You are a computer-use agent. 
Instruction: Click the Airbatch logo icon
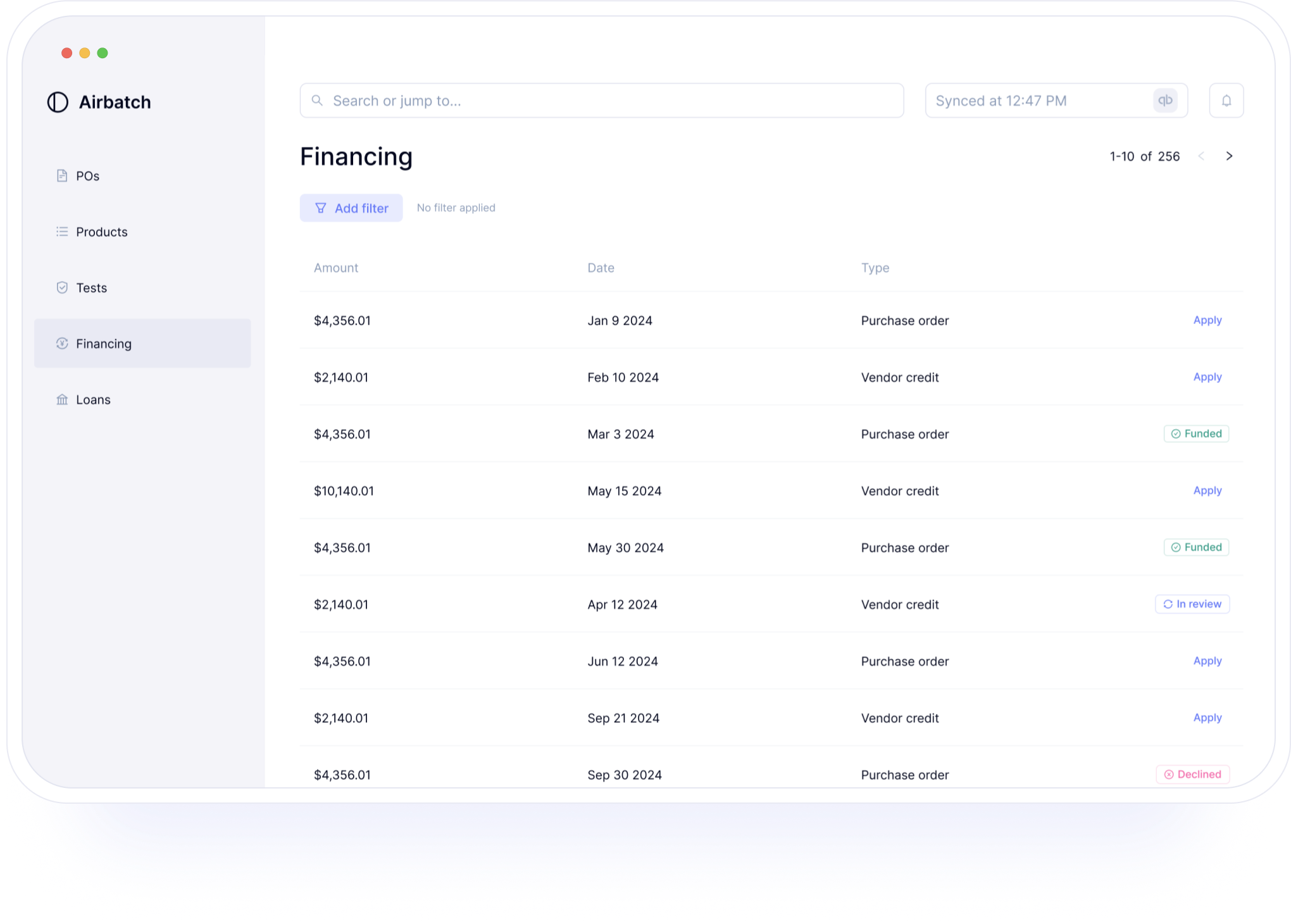[58, 102]
